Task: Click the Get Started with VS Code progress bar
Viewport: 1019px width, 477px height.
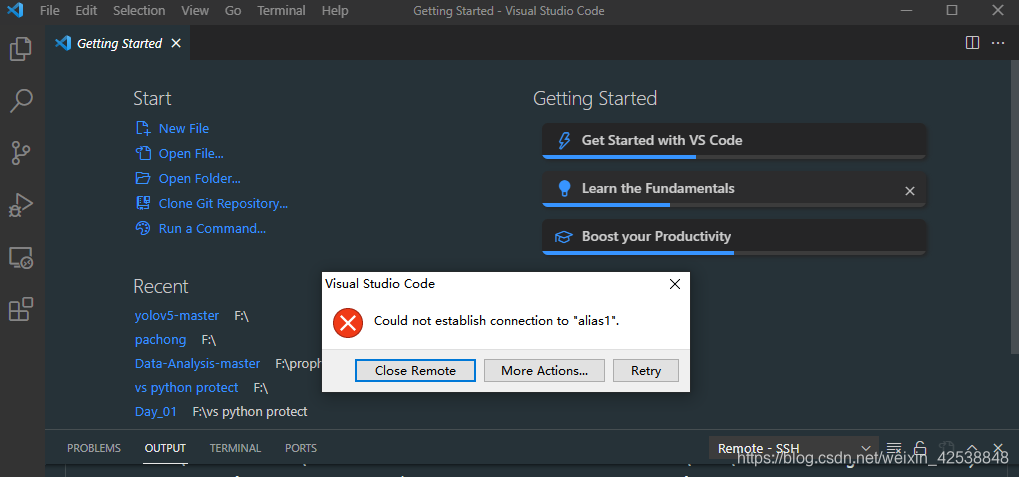Action: [x=734, y=157]
